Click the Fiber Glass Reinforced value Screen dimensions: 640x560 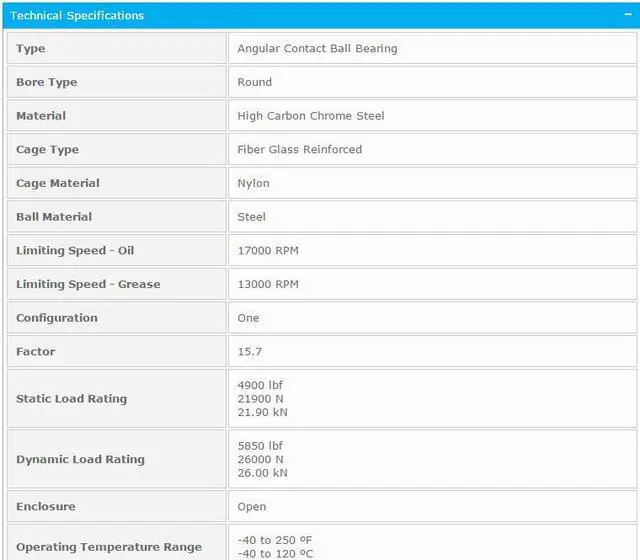299,150
